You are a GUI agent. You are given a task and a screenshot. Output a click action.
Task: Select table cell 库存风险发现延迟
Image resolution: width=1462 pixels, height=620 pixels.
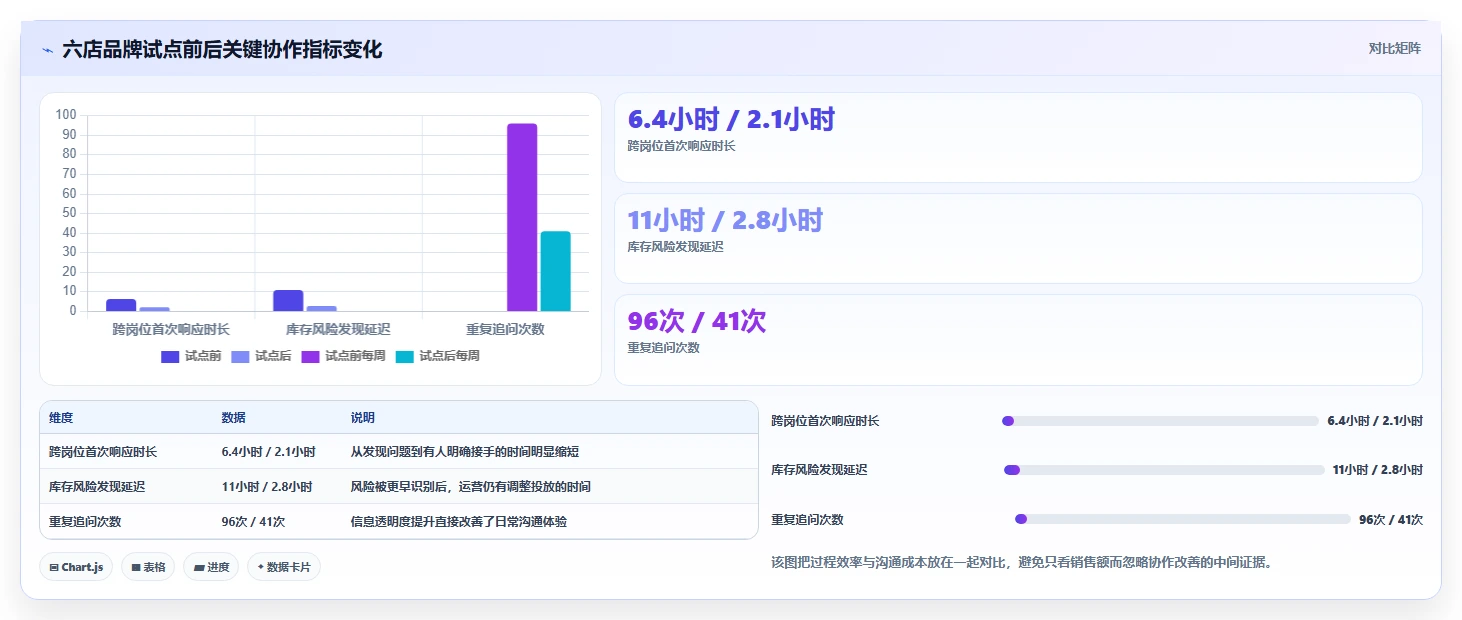click(x=97, y=487)
